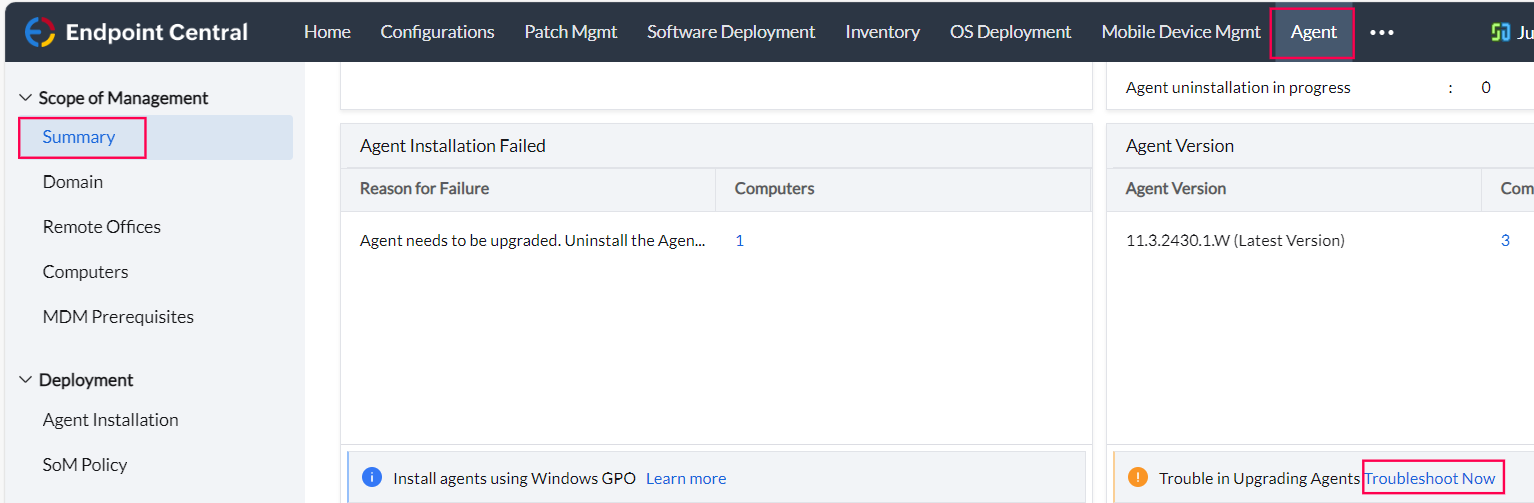Click agent version computers count 3
The height and width of the screenshot is (503, 1534).
coord(1505,241)
